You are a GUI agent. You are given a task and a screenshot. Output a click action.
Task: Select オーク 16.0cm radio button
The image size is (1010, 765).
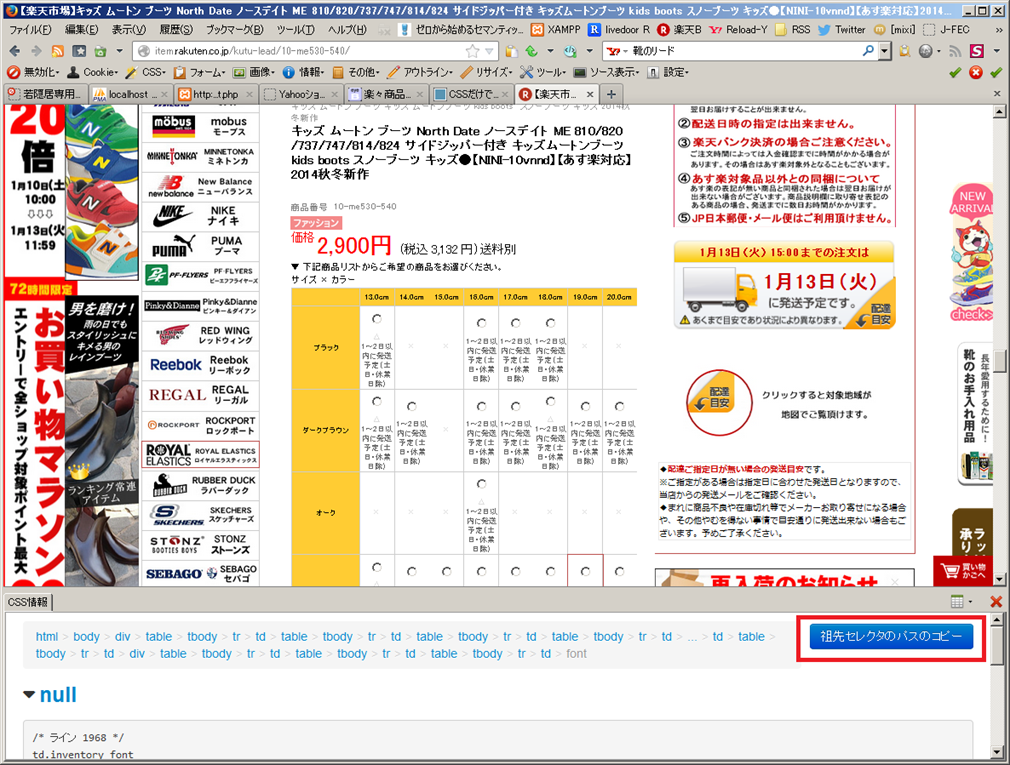(481, 484)
